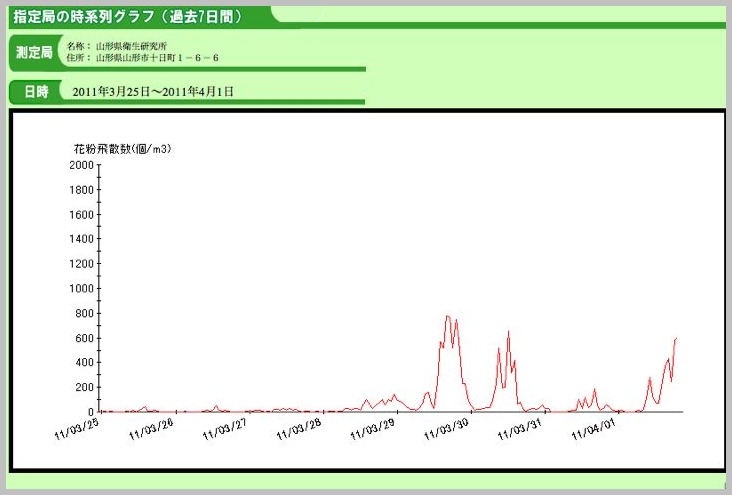Click the y-axis title 花粉飛散数(個/m3)
Image resolution: width=732 pixels, height=495 pixels.
(x=123, y=149)
